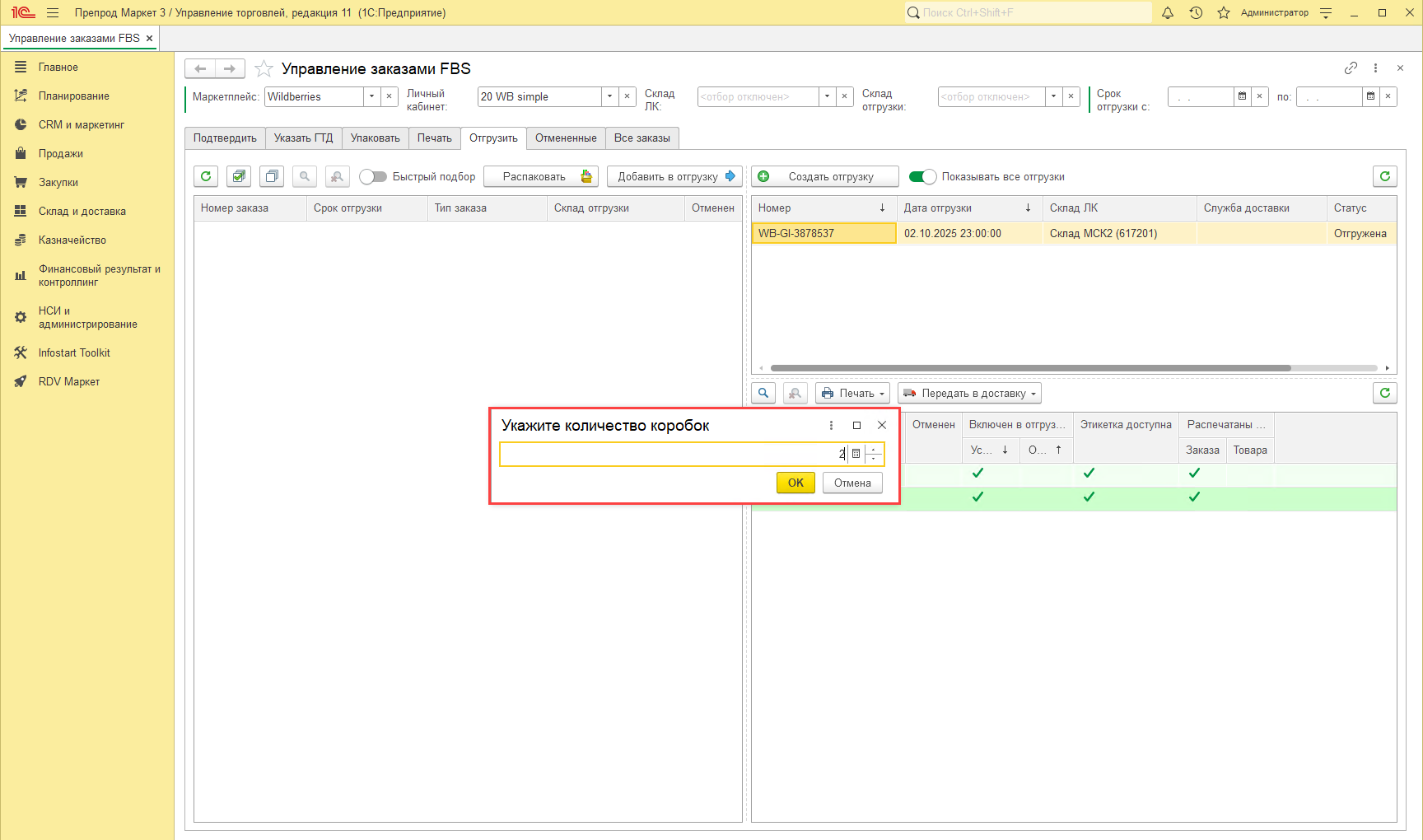
Task: Confirm box count with OK button
Action: tap(795, 483)
